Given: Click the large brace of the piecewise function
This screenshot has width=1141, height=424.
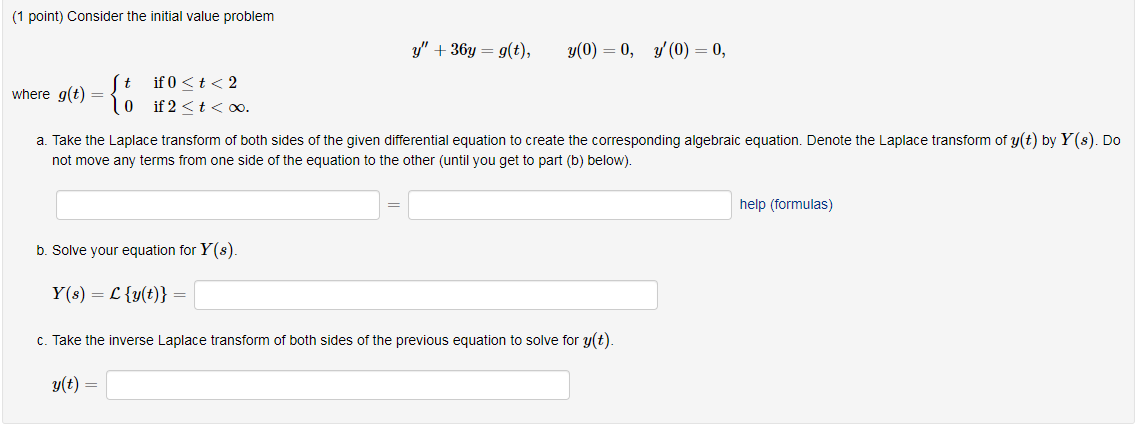Looking at the screenshot, I should pos(118,94).
